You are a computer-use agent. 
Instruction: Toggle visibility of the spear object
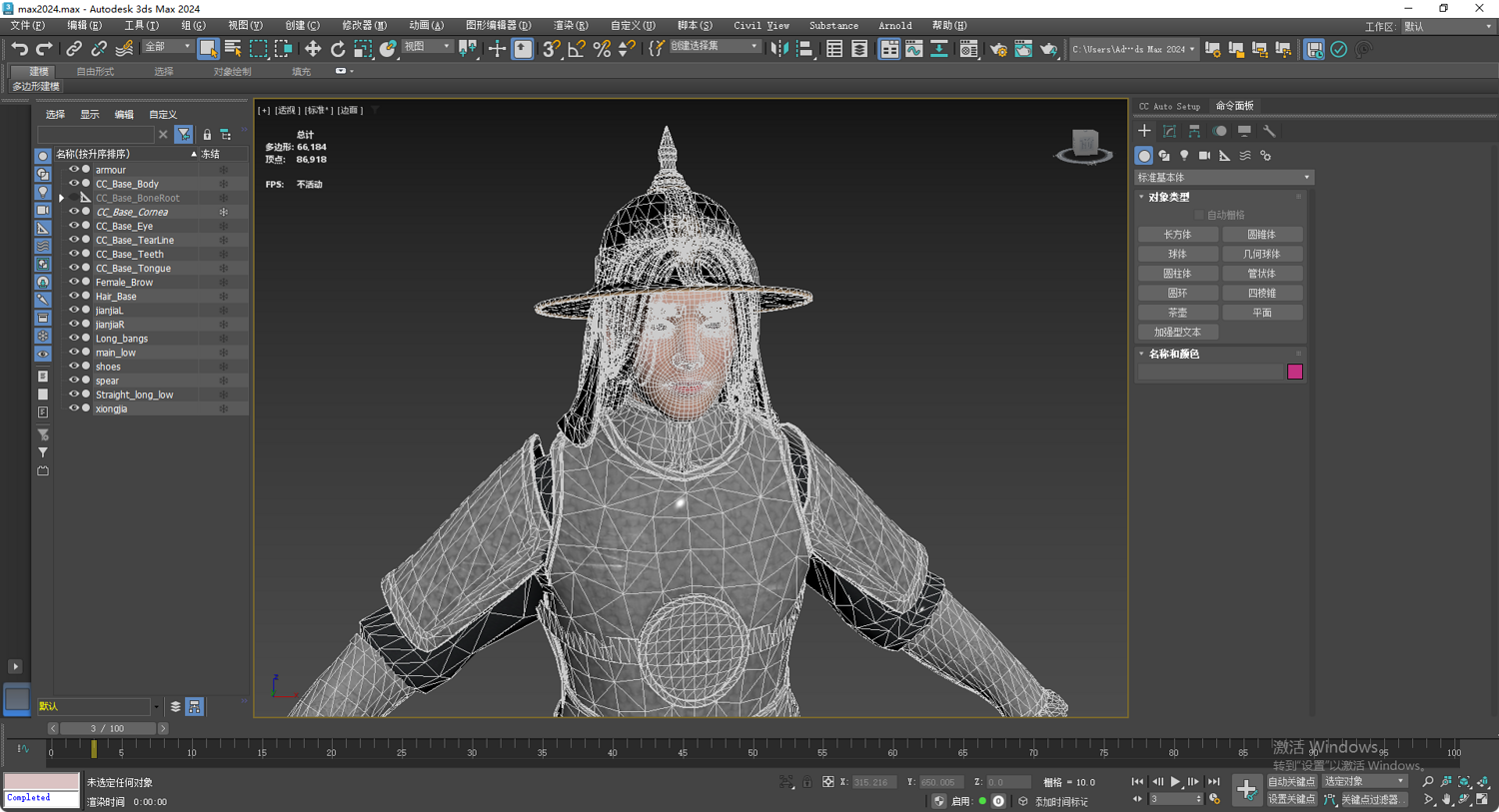click(x=73, y=381)
